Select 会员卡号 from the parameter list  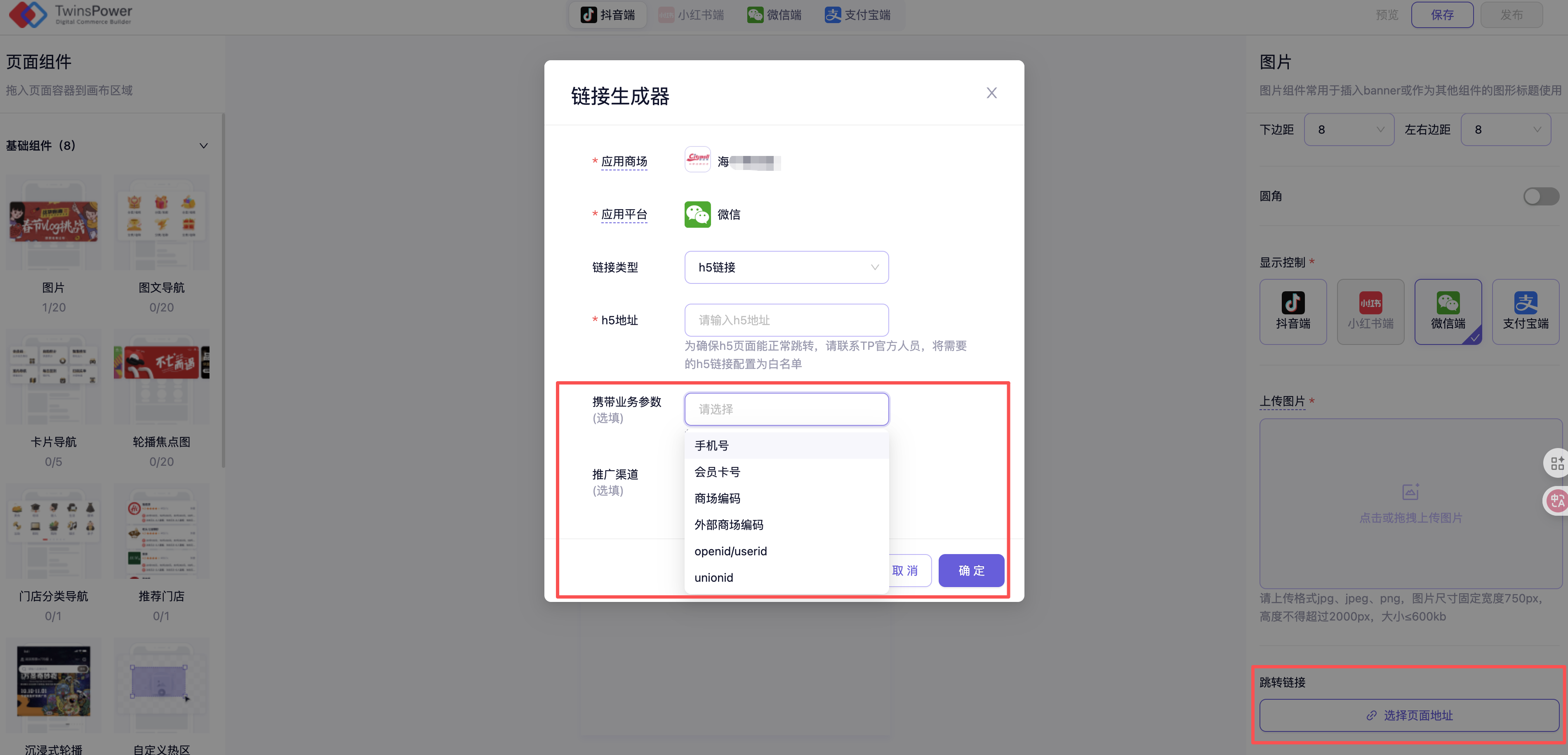(718, 472)
